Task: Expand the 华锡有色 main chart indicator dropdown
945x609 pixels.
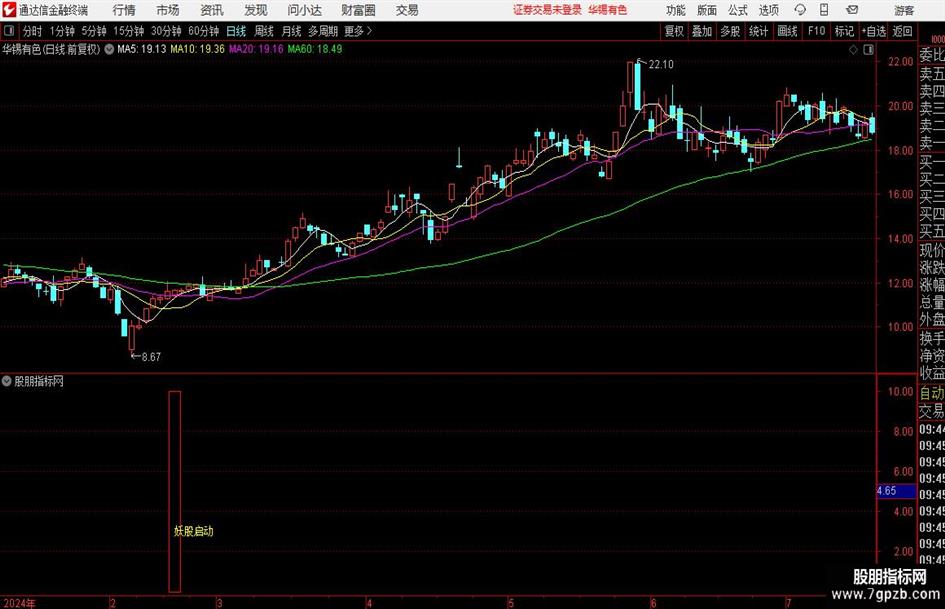Action: (109, 49)
